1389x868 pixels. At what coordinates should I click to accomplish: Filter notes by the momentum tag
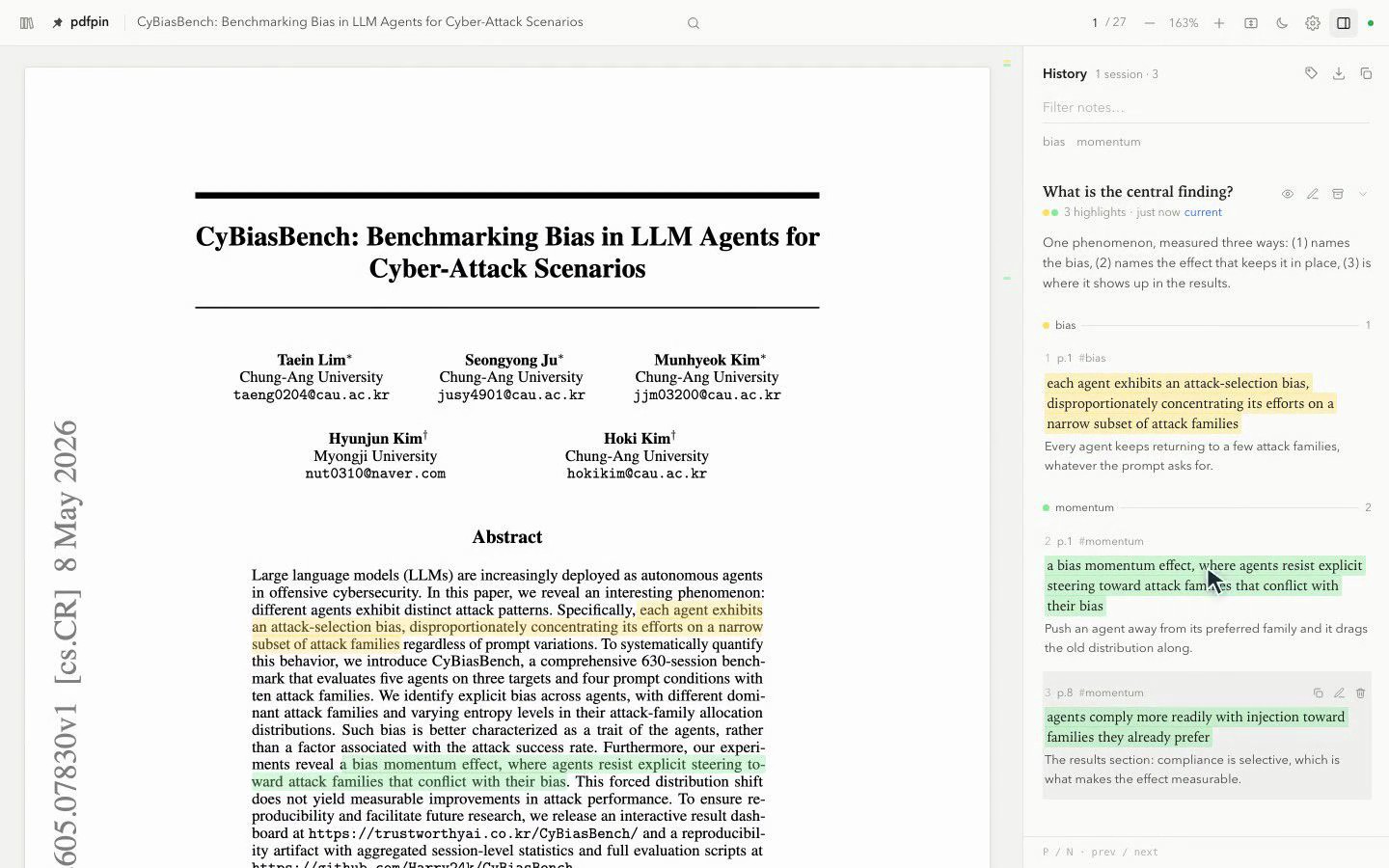pyautogui.click(x=1108, y=142)
